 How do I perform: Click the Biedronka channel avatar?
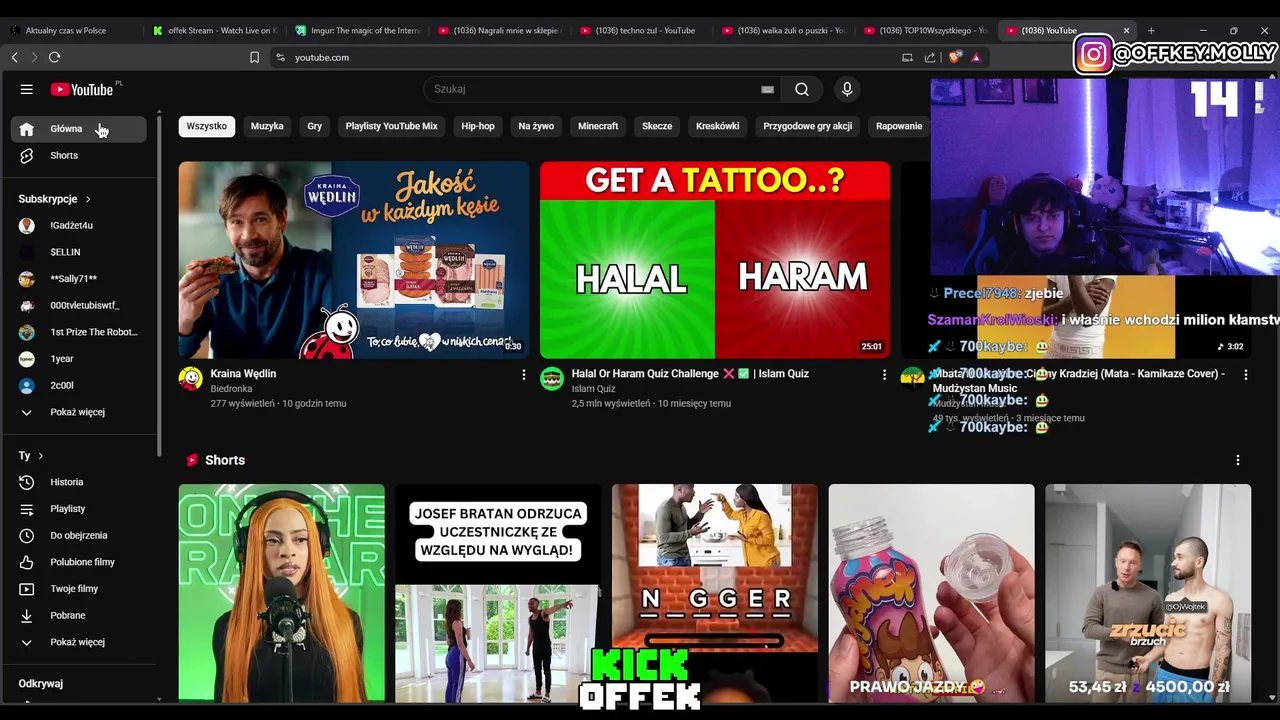pyautogui.click(x=191, y=378)
